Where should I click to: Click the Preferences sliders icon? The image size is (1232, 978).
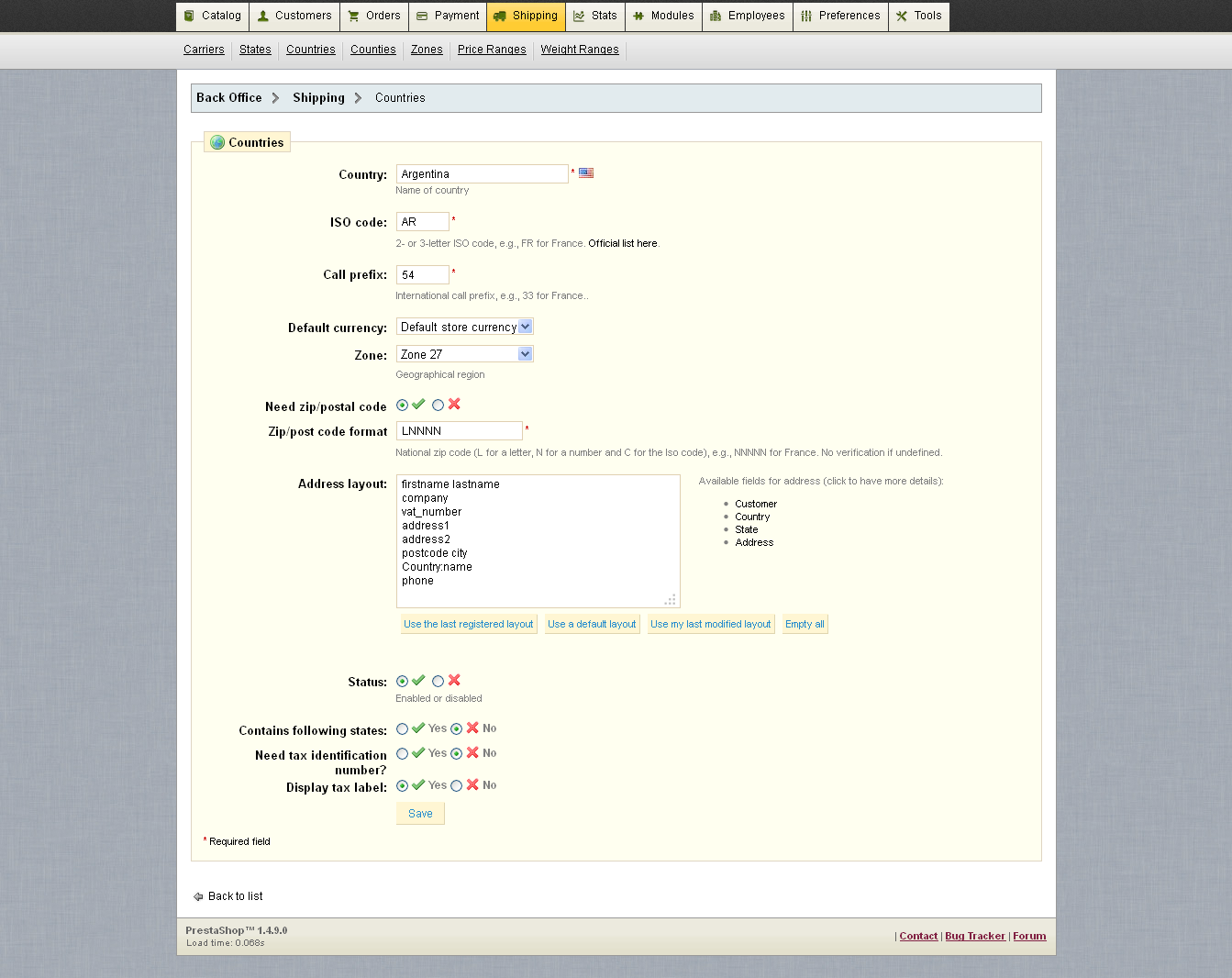(x=806, y=16)
